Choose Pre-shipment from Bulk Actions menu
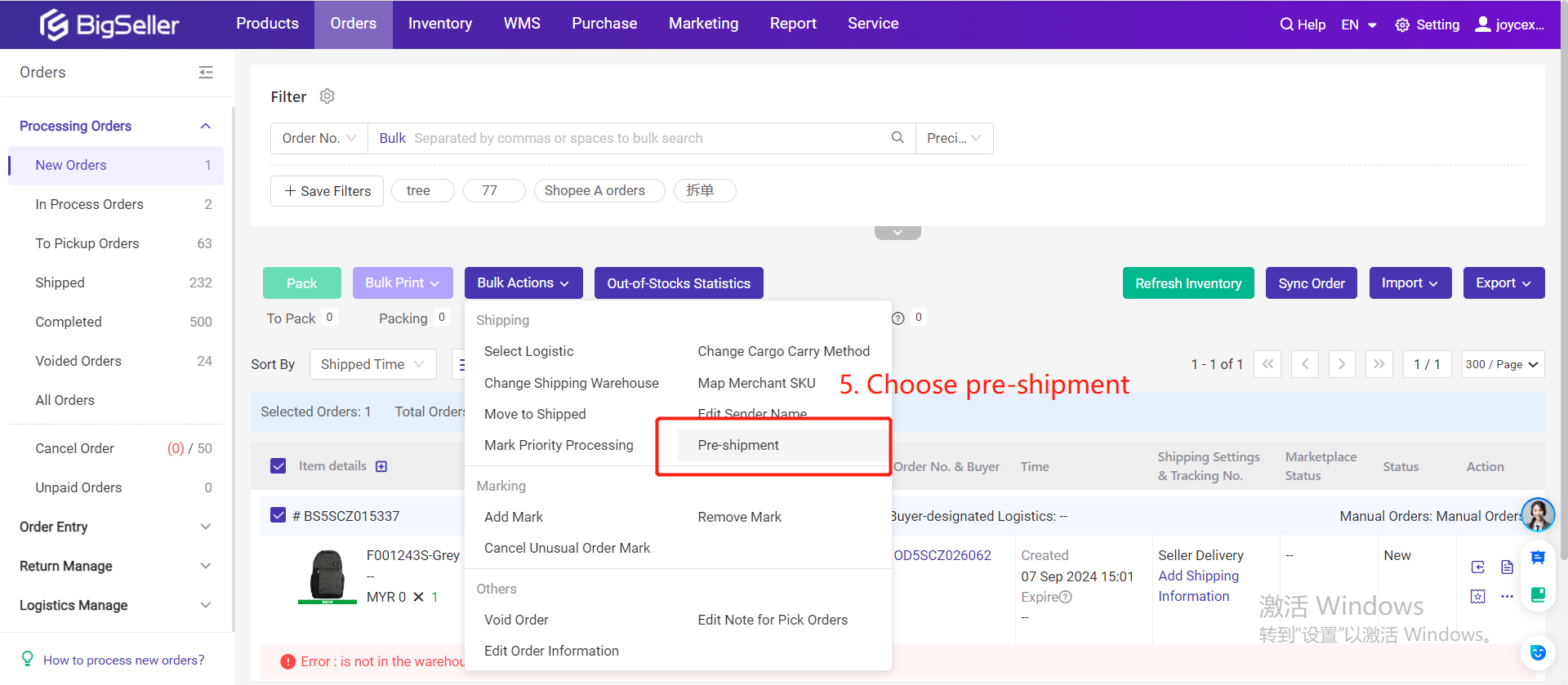Viewport: 1568px width, 685px height. 738,445
